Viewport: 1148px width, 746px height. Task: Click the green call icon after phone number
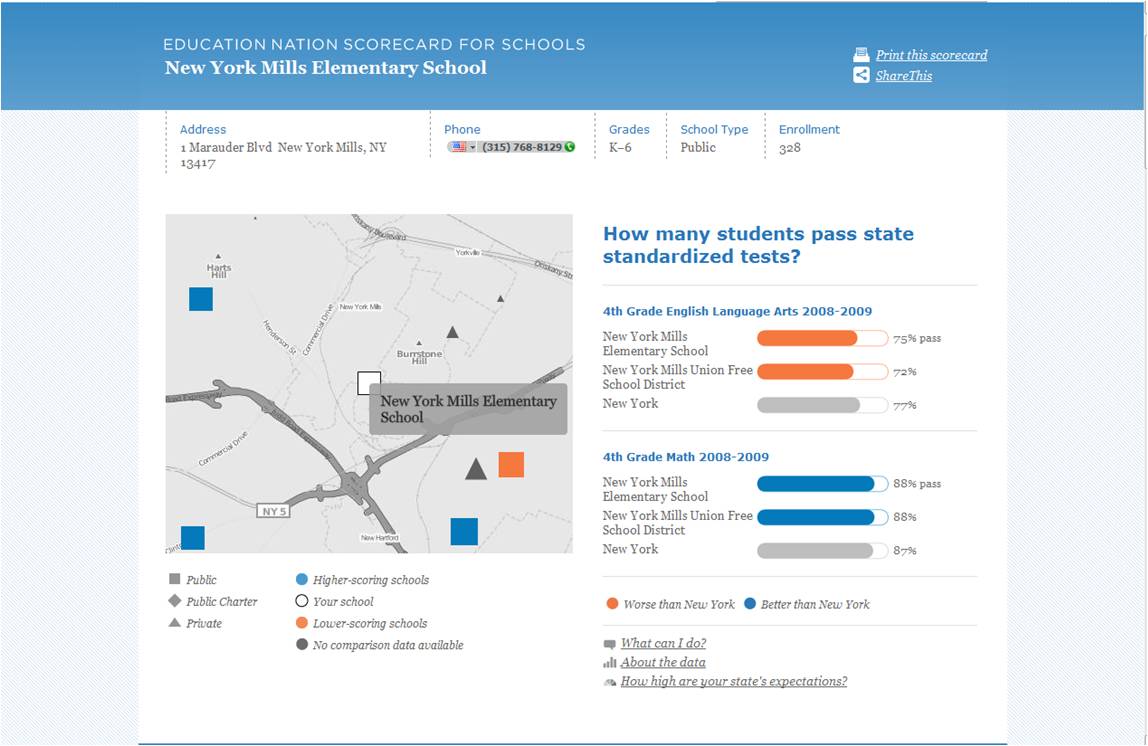click(x=570, y=147)
